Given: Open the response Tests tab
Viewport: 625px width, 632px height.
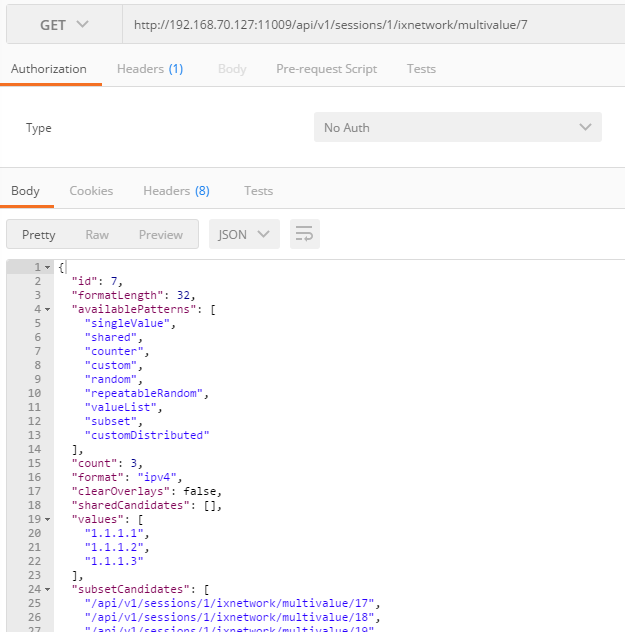Looking at the screenshot, I should tap(258, 190).
